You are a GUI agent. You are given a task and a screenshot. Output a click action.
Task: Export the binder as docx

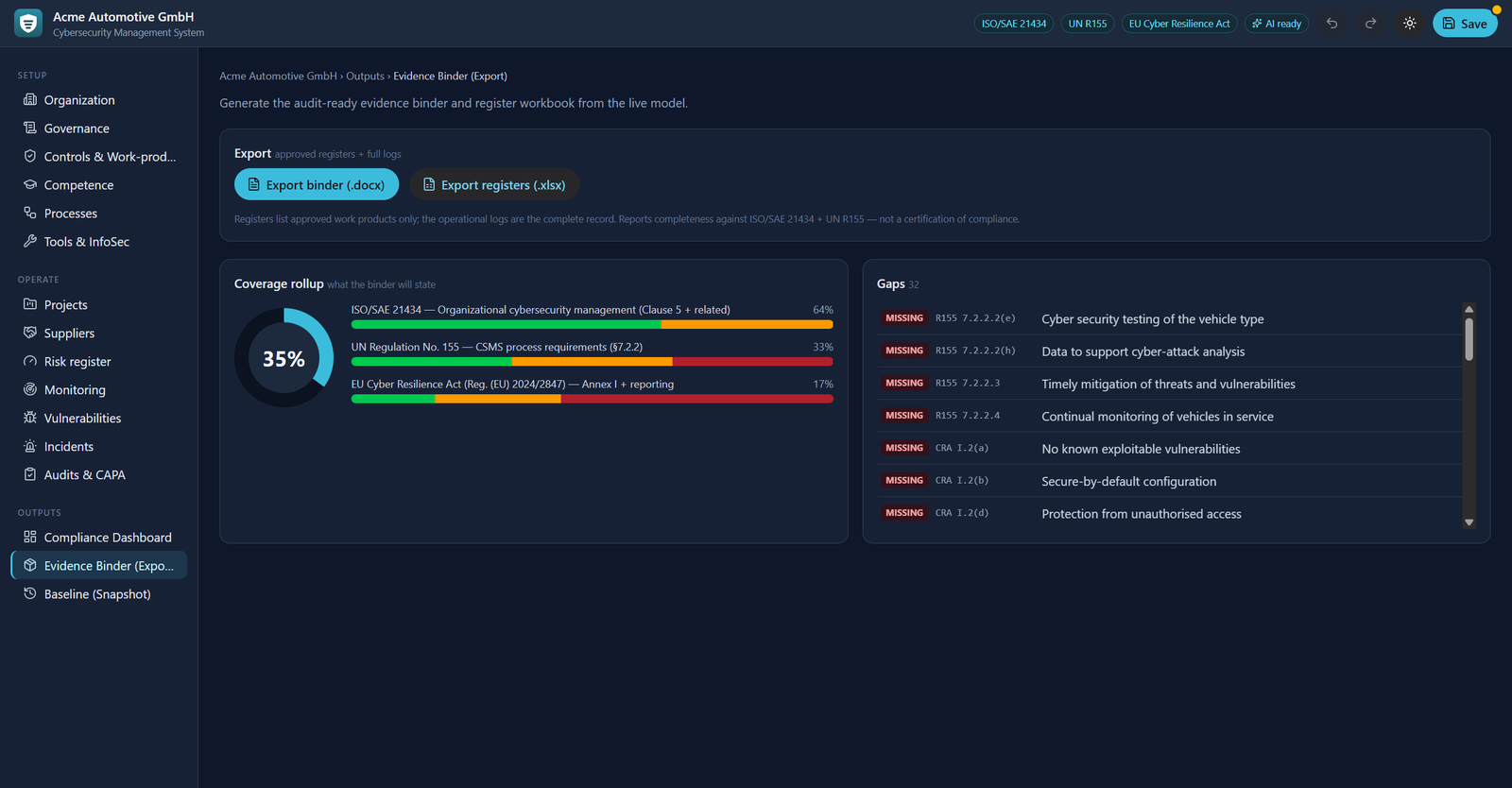pyautogui.click(x=317, y=184)
